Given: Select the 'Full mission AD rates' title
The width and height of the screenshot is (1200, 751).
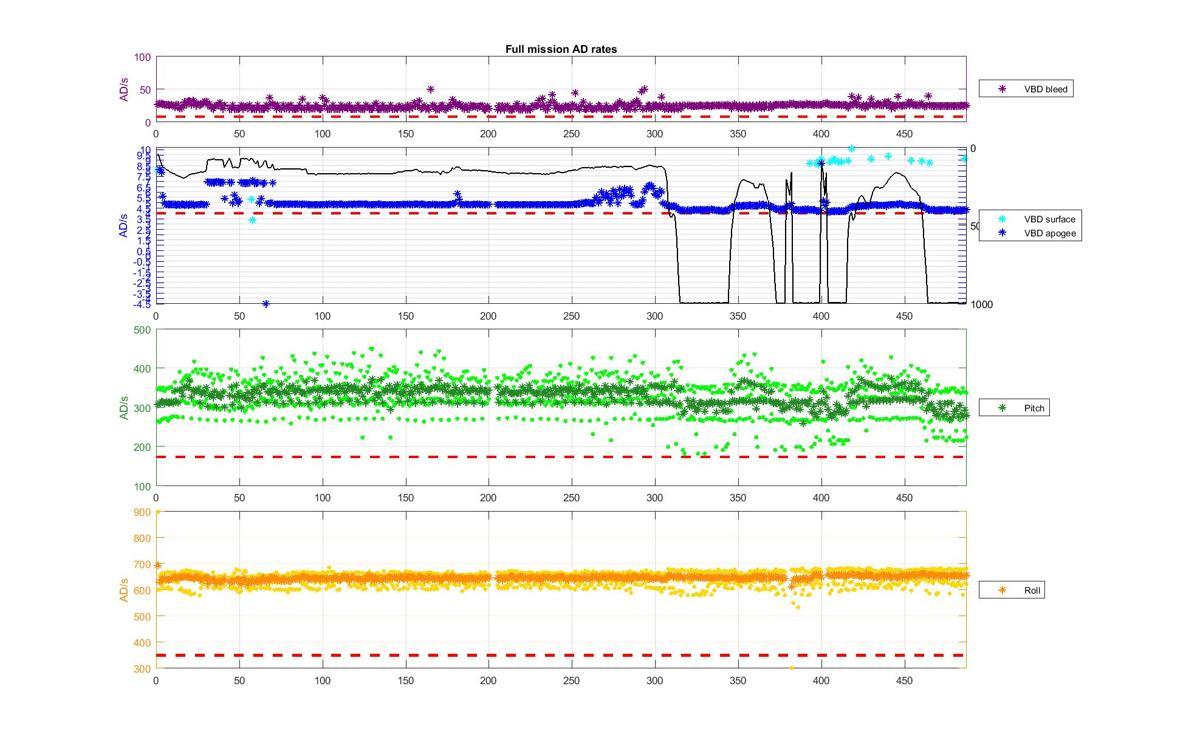Looking at the screenshot, I should (x=560, y=49).
